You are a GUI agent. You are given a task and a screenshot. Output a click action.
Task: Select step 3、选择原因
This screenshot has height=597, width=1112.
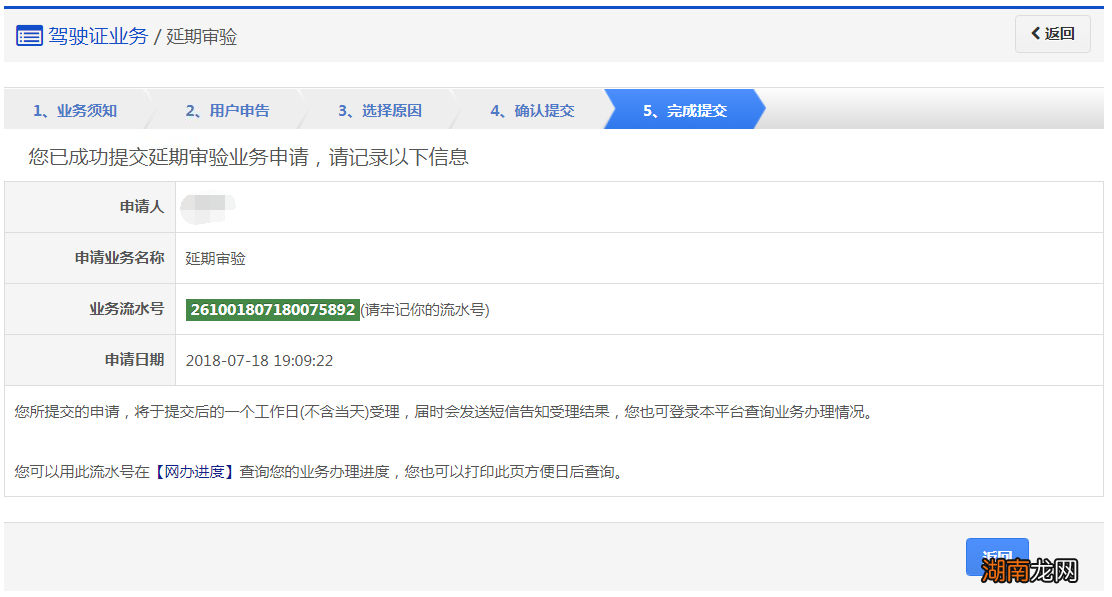tap(380, 110)
